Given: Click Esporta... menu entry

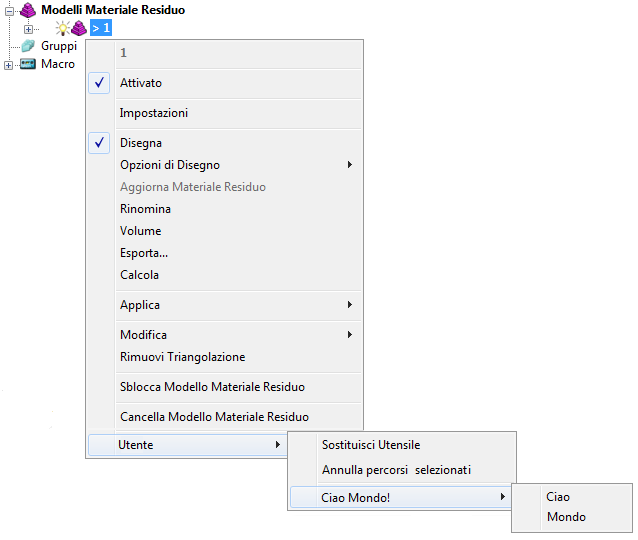Looking at the screenshot, I should (144, 253).
